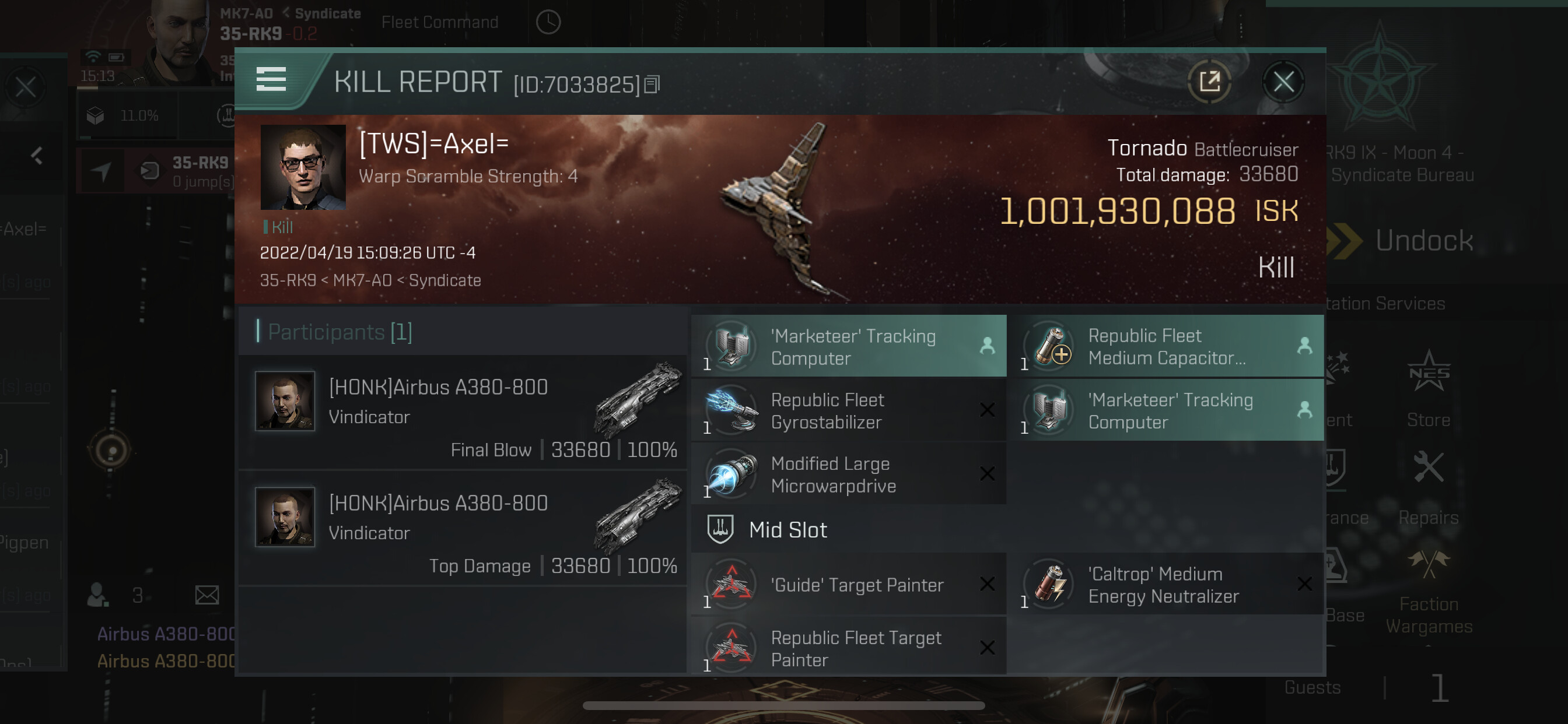Select Republic Fleet Gyrostabilizer module icon
1568x724 pixels.
pyautogui.click(x=731, y=410)
